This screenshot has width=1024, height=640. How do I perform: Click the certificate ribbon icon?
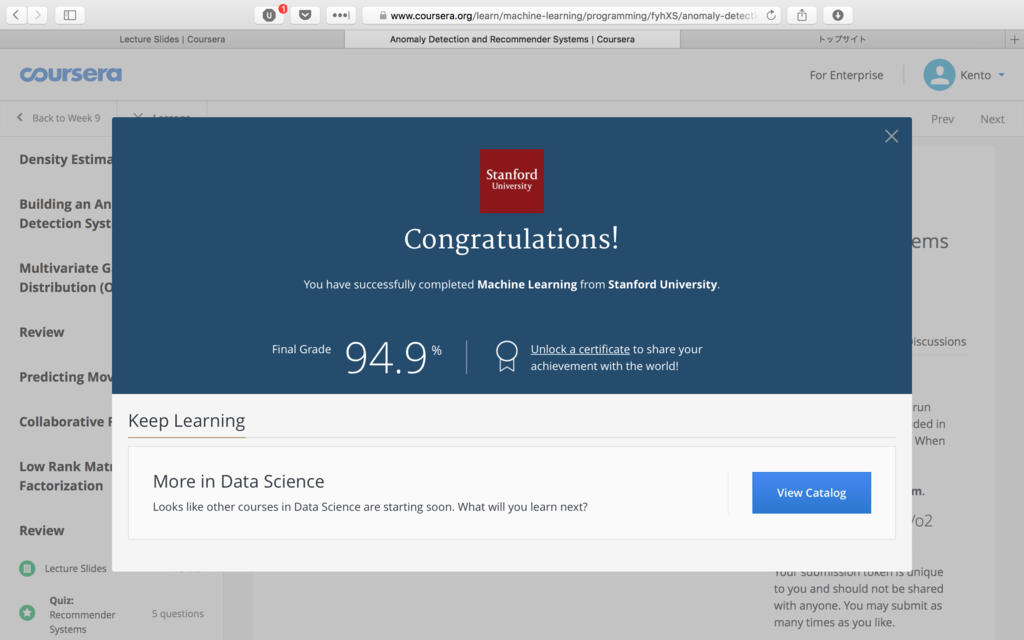click(x=506, y=357)
